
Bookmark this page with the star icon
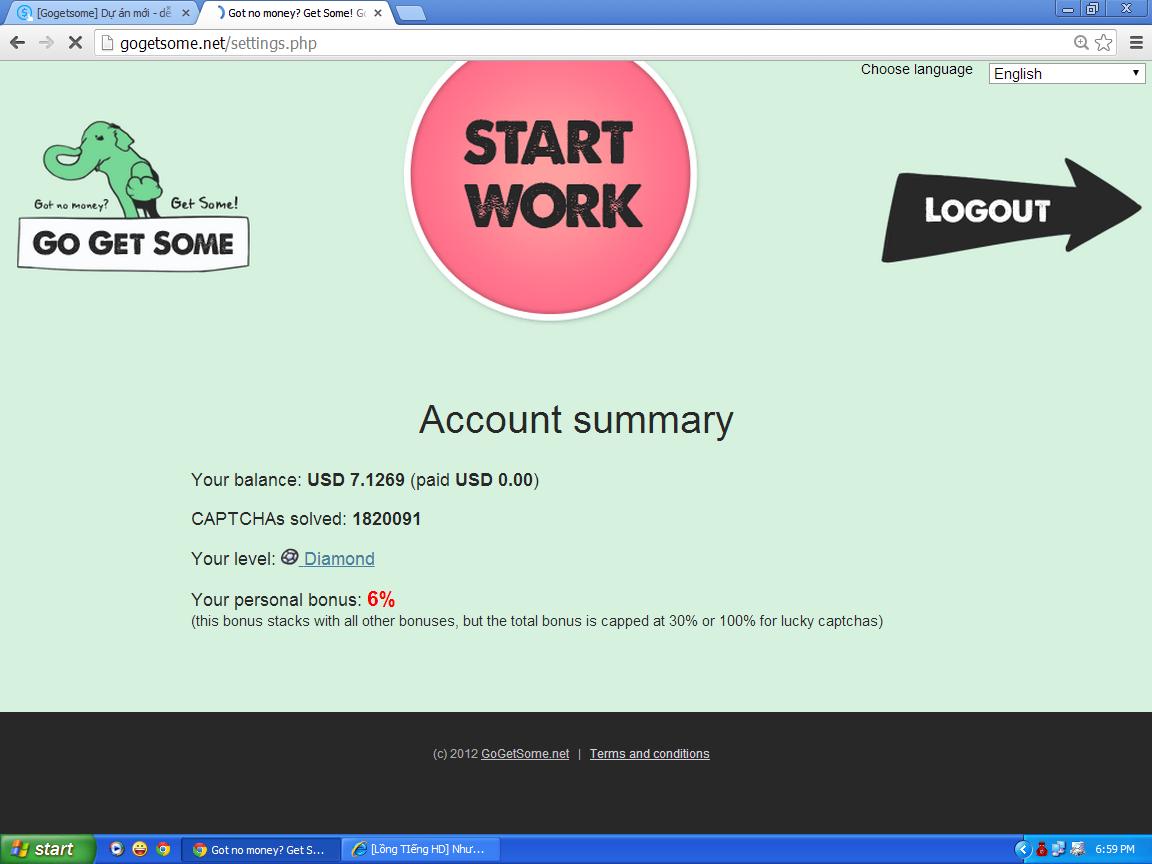[x=1104, y=43]
